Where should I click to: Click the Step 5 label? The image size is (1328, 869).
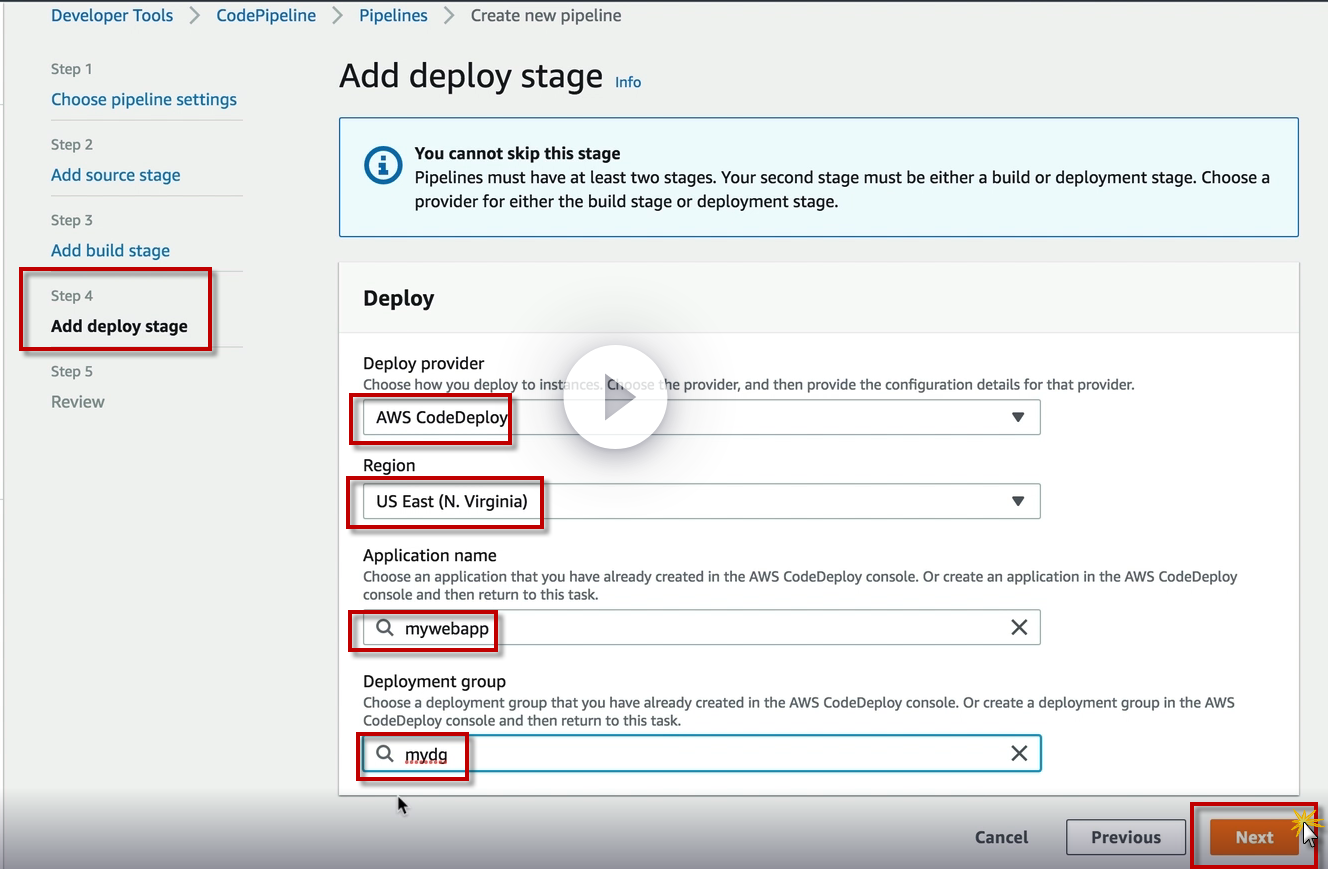pos(72,371)
